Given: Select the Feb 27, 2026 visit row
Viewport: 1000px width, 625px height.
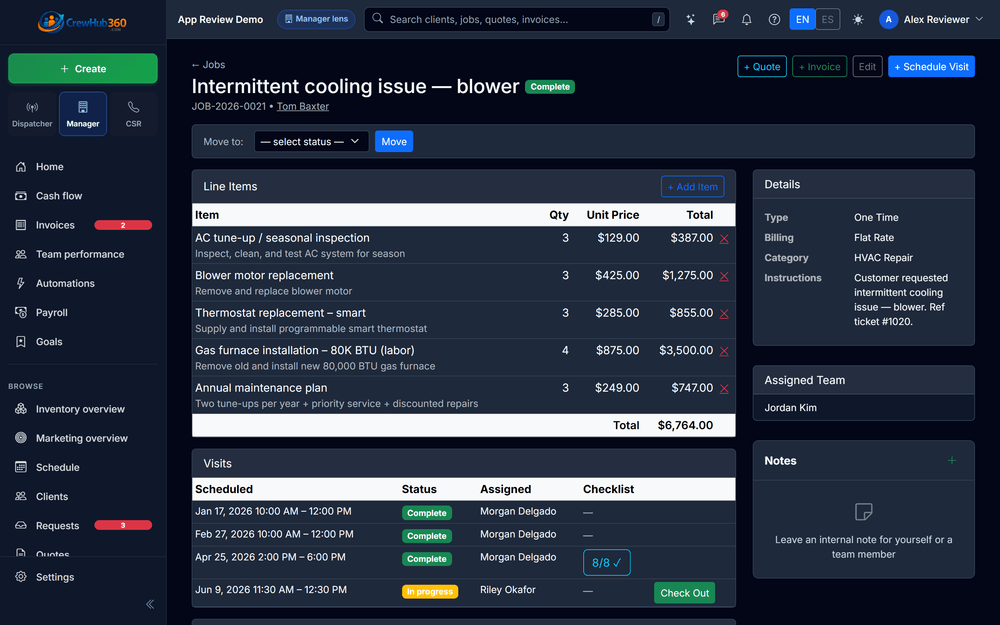Looking at the screenshot, I should [464, 535].
